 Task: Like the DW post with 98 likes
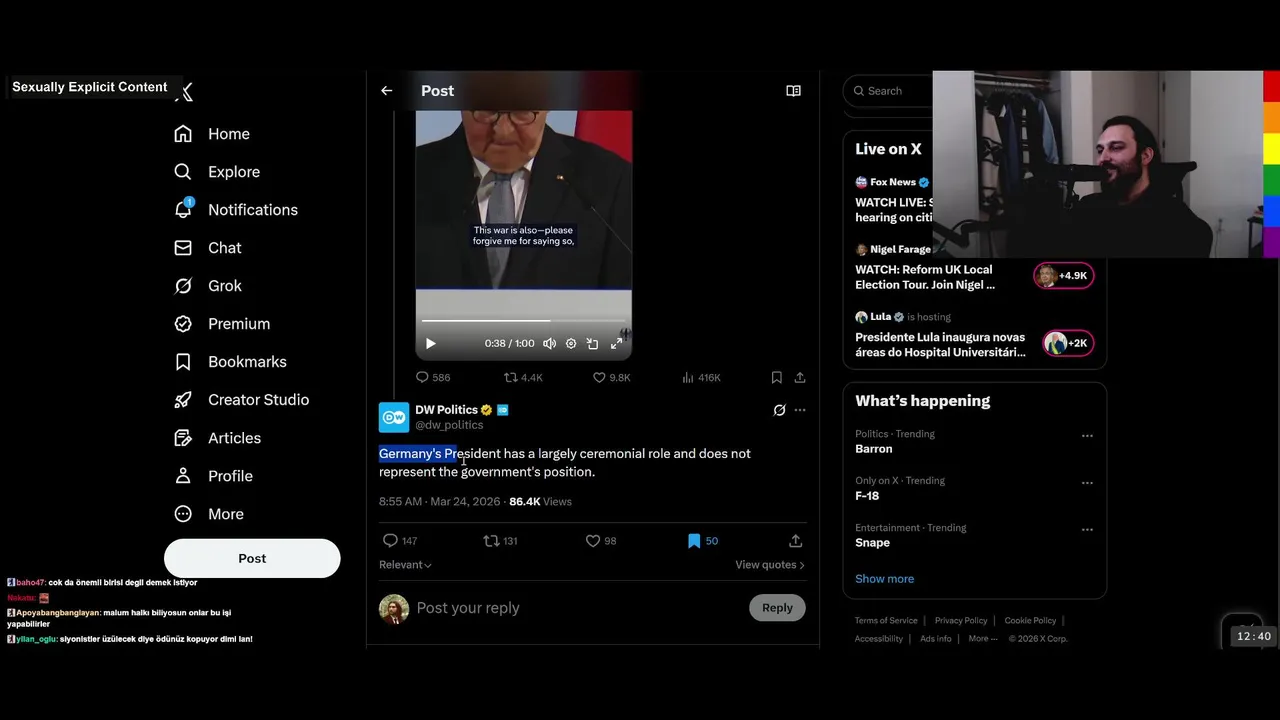click(601, 541)
